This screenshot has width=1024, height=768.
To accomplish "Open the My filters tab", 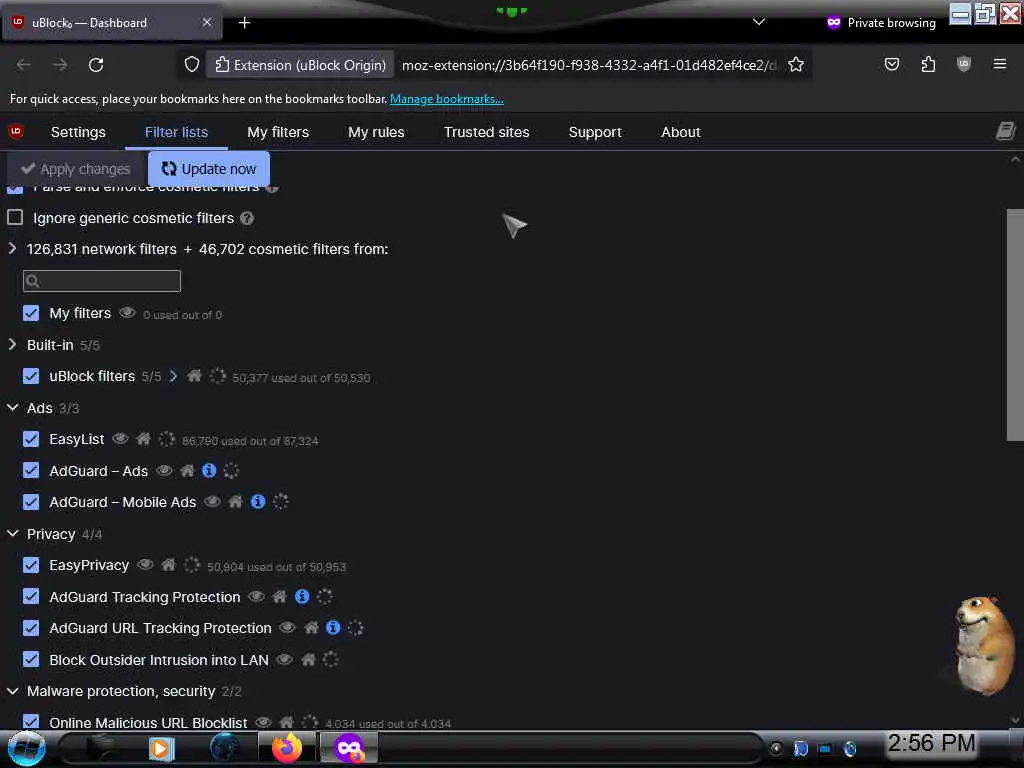I will (278, 132).
